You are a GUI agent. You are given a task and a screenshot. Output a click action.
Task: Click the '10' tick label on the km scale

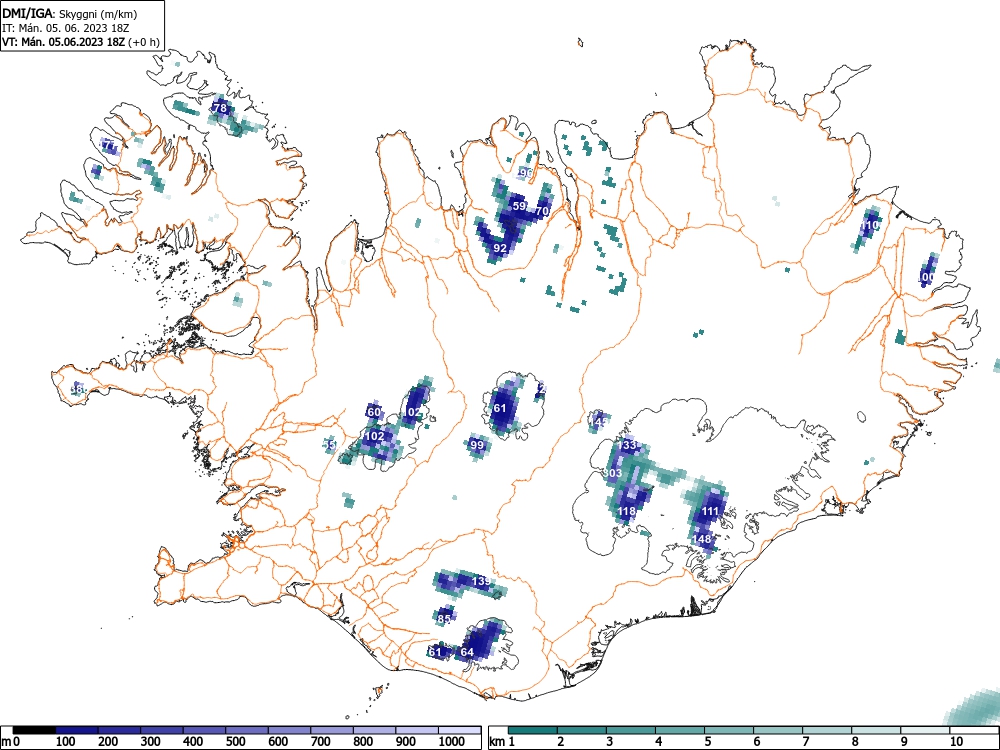(955, 742)
